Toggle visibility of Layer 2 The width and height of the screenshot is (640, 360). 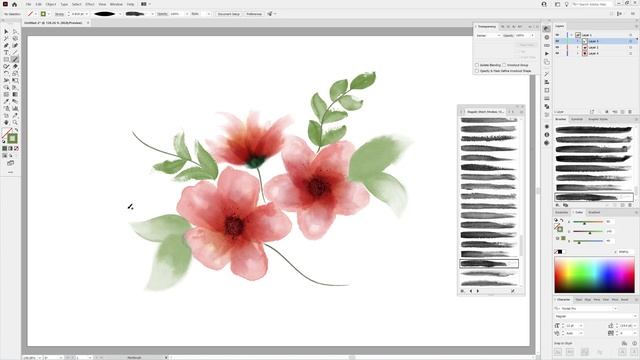(x=558, y=47)
